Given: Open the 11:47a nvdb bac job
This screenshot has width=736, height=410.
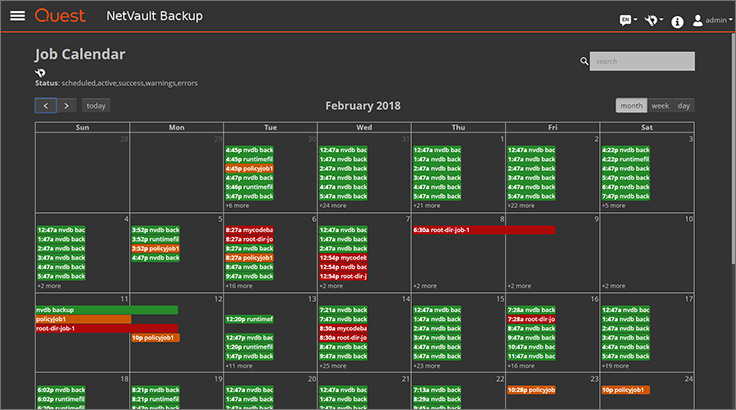Looking at the screenshot, I should pos(531,356).
